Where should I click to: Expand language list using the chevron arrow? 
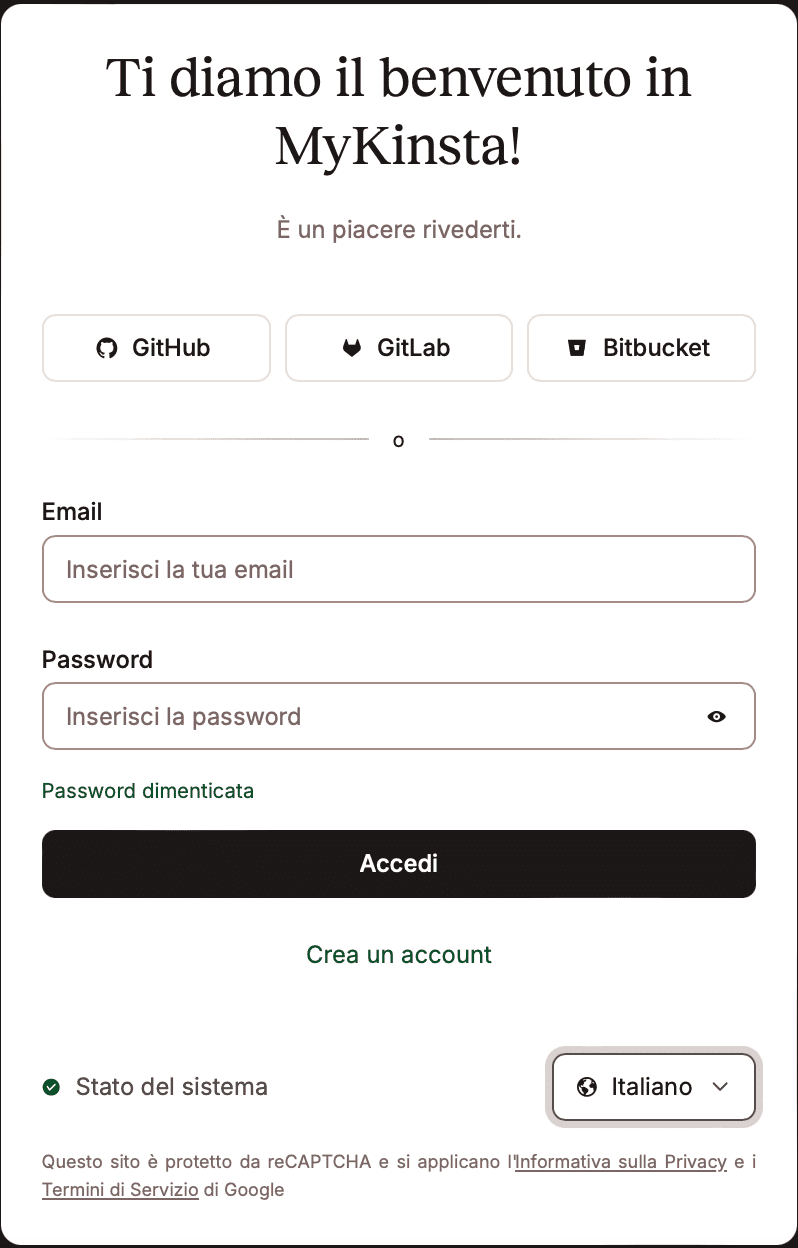[x=720, y=1087]
